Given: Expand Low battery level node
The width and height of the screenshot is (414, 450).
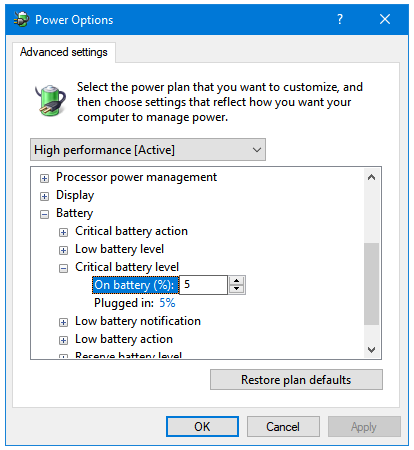Looking at the screenshot, I should (63, 250).
